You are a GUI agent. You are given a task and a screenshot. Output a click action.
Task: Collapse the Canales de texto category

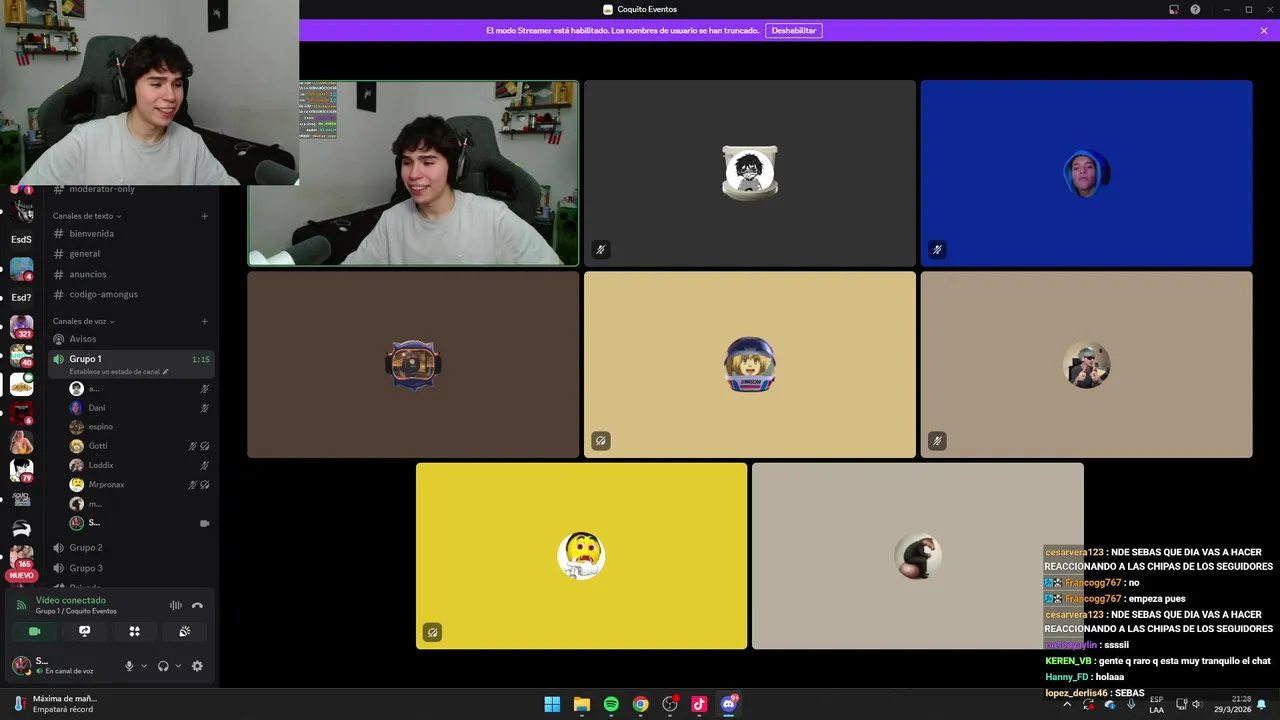click(x=87, y=216)
